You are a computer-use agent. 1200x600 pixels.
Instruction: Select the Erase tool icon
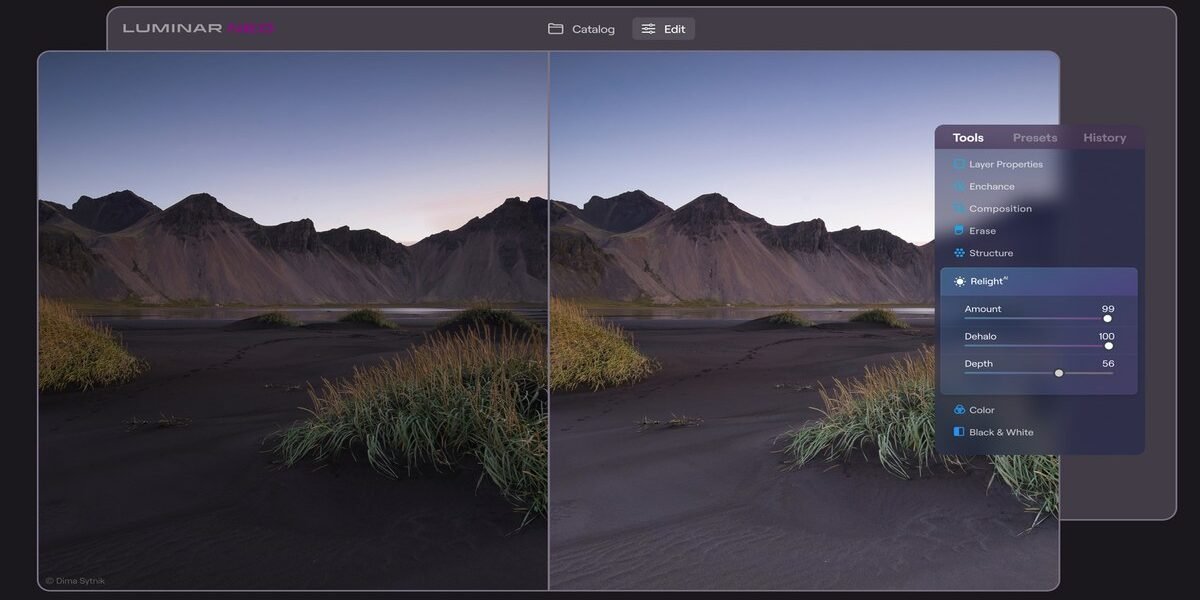(x=959, y=231)
